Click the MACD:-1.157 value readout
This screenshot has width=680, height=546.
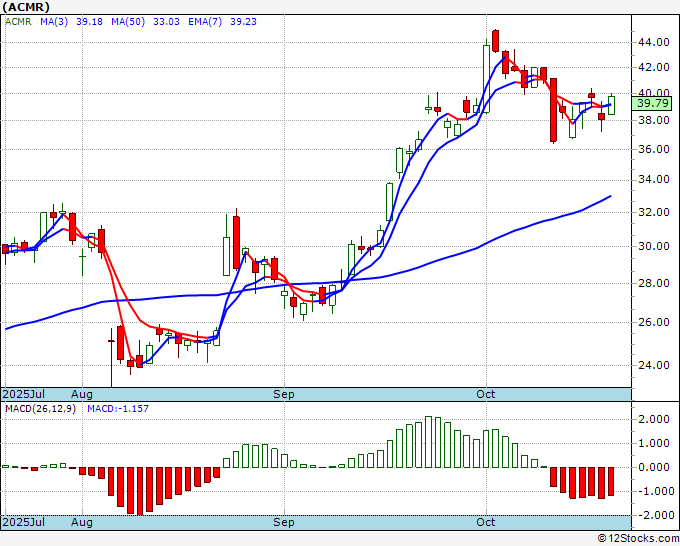(118, 409)
